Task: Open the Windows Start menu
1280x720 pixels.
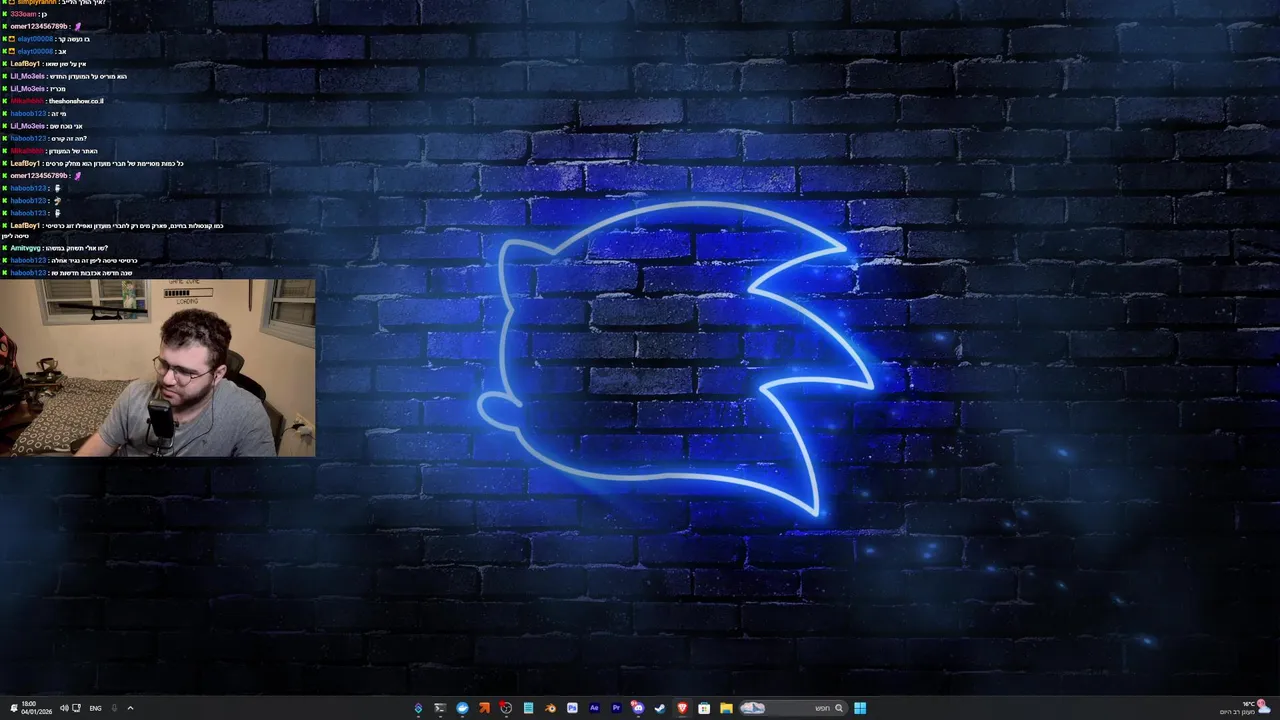Action: pyautogui.click(x=860, y=708)
